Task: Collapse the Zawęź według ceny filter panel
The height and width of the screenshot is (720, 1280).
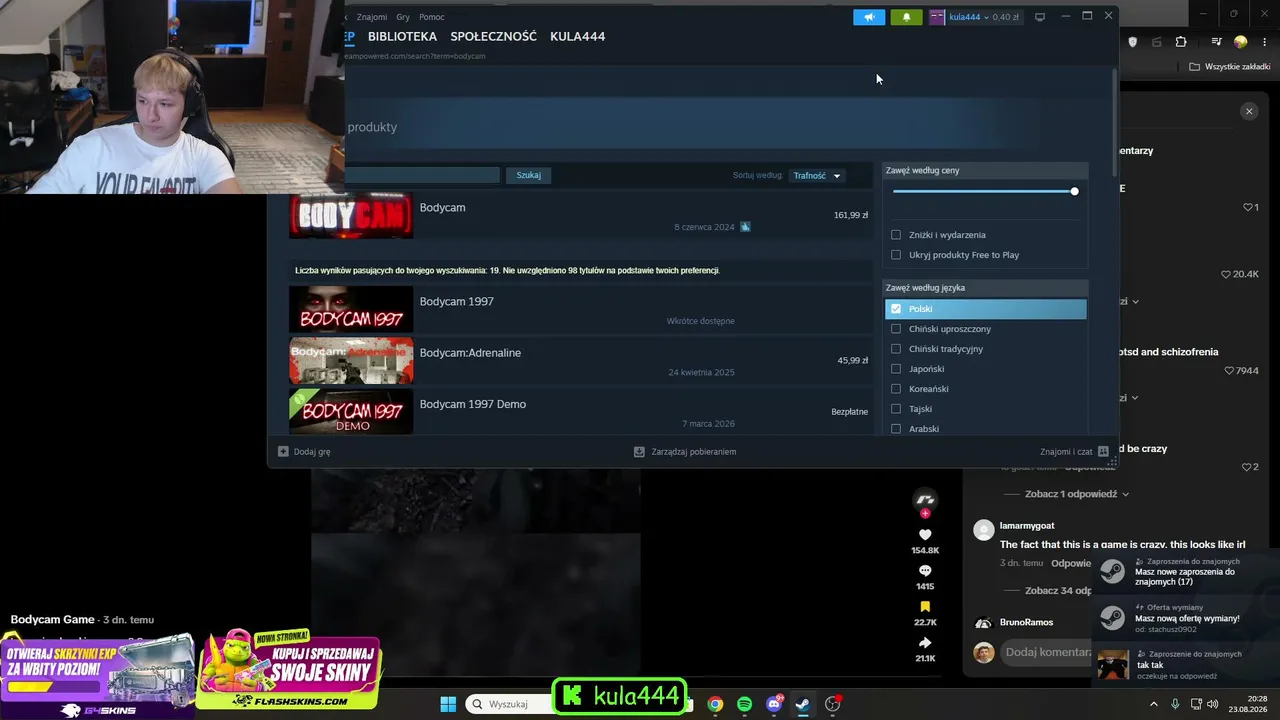Action: [x=986, y=170]
